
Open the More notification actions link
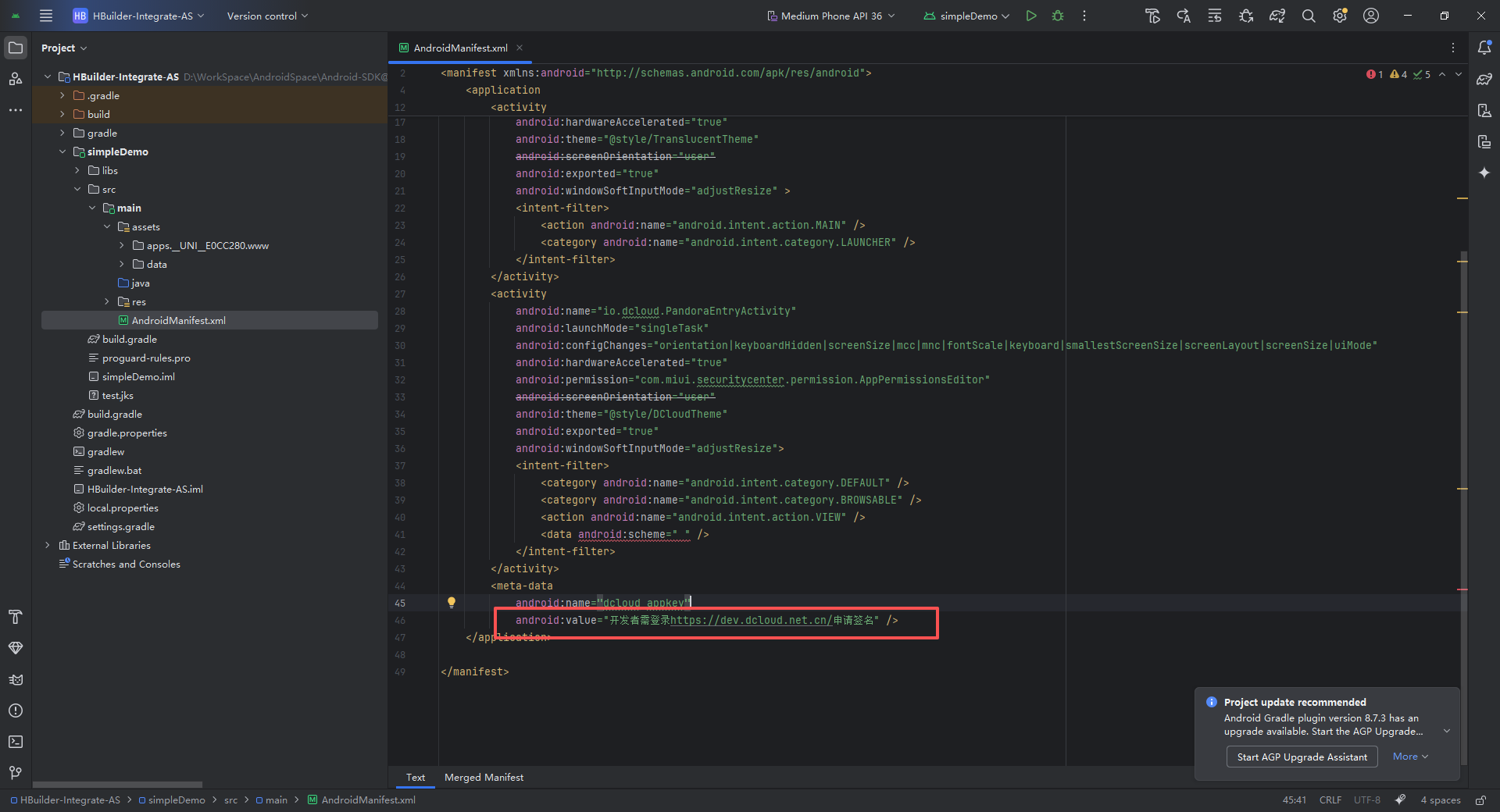1410,757
